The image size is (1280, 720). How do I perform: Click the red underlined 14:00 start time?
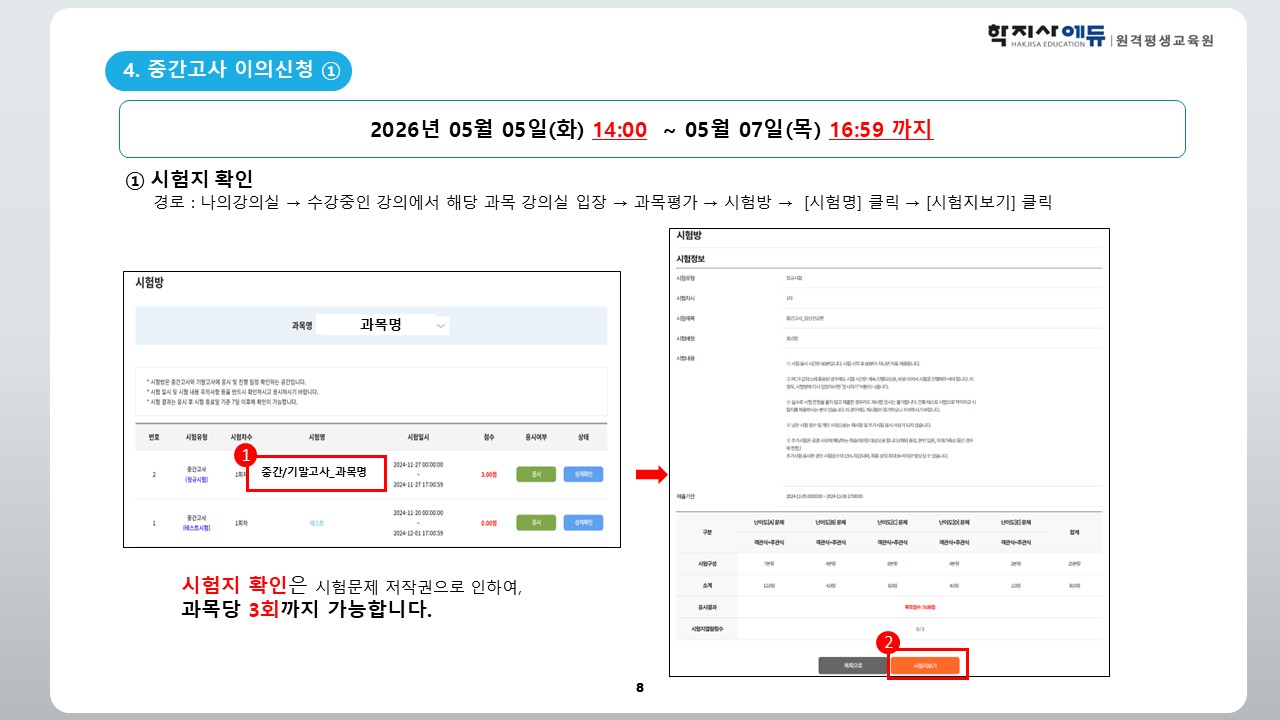pyautogui.click(x=619, y=130)
